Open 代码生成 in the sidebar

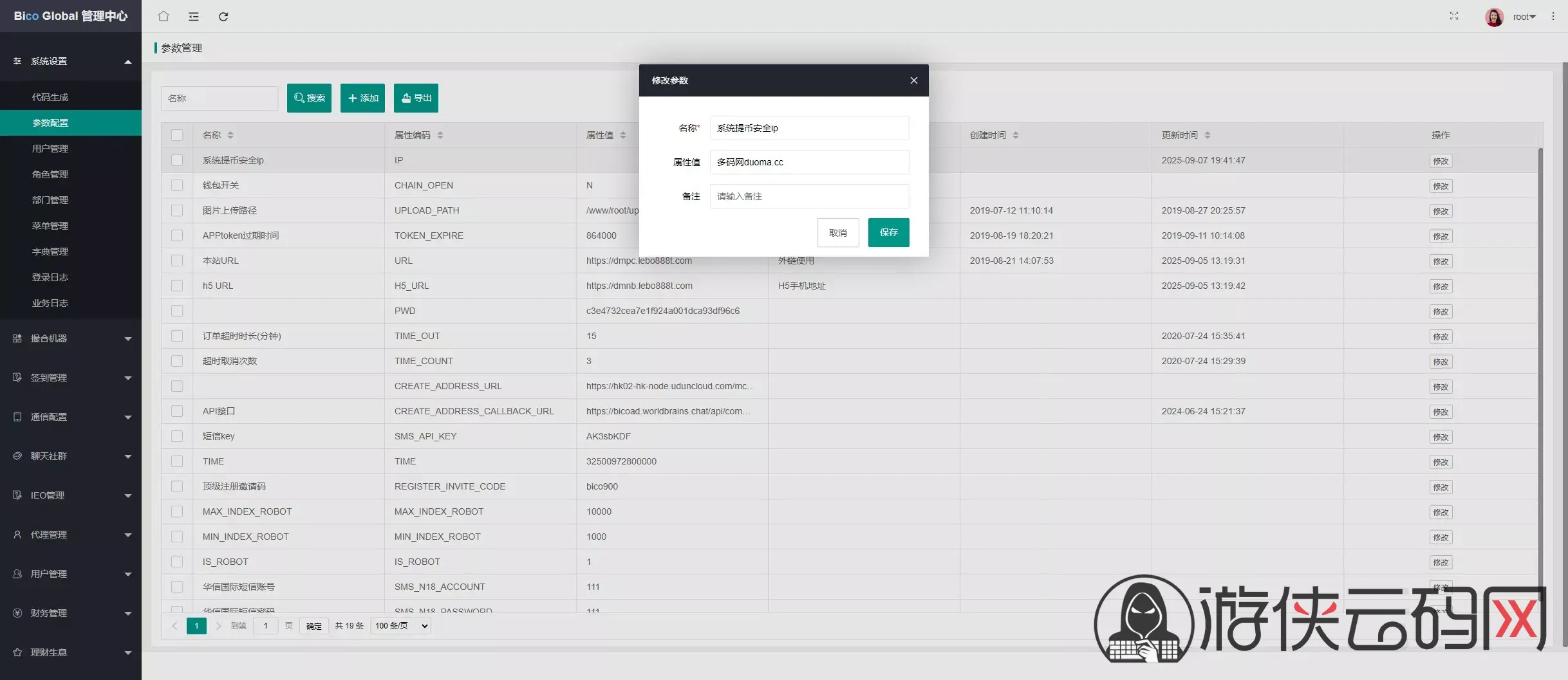point(50,97)
